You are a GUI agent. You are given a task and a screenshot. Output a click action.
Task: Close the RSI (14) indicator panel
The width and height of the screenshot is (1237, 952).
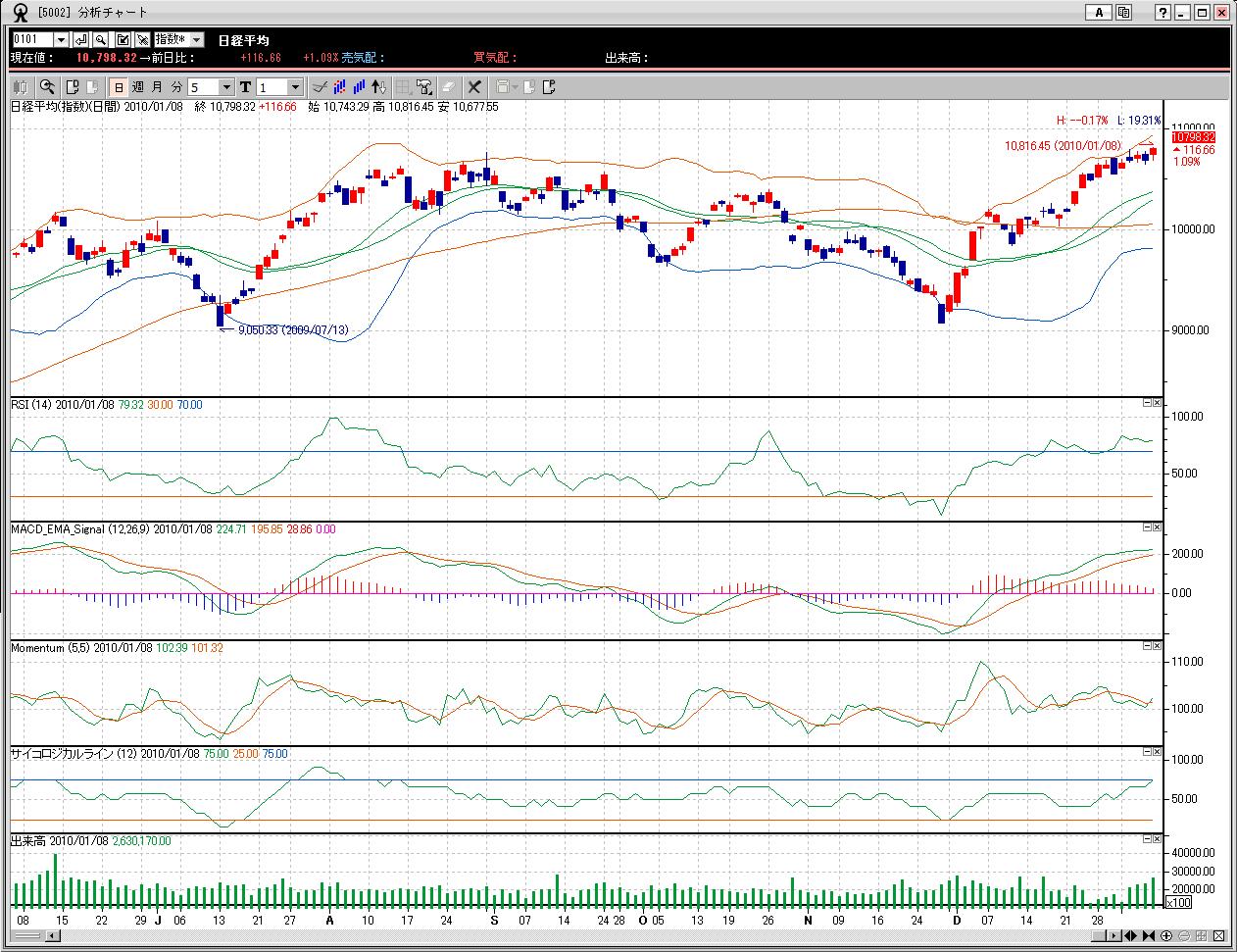(1157, 403)
